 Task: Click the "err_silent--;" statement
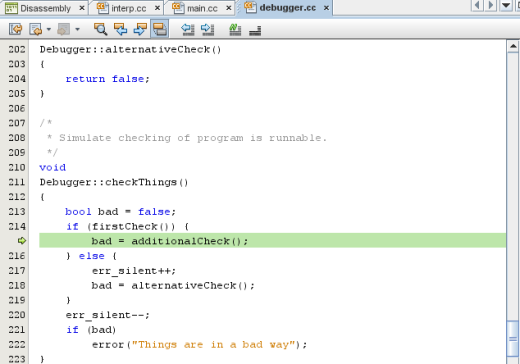coord(108,315)
